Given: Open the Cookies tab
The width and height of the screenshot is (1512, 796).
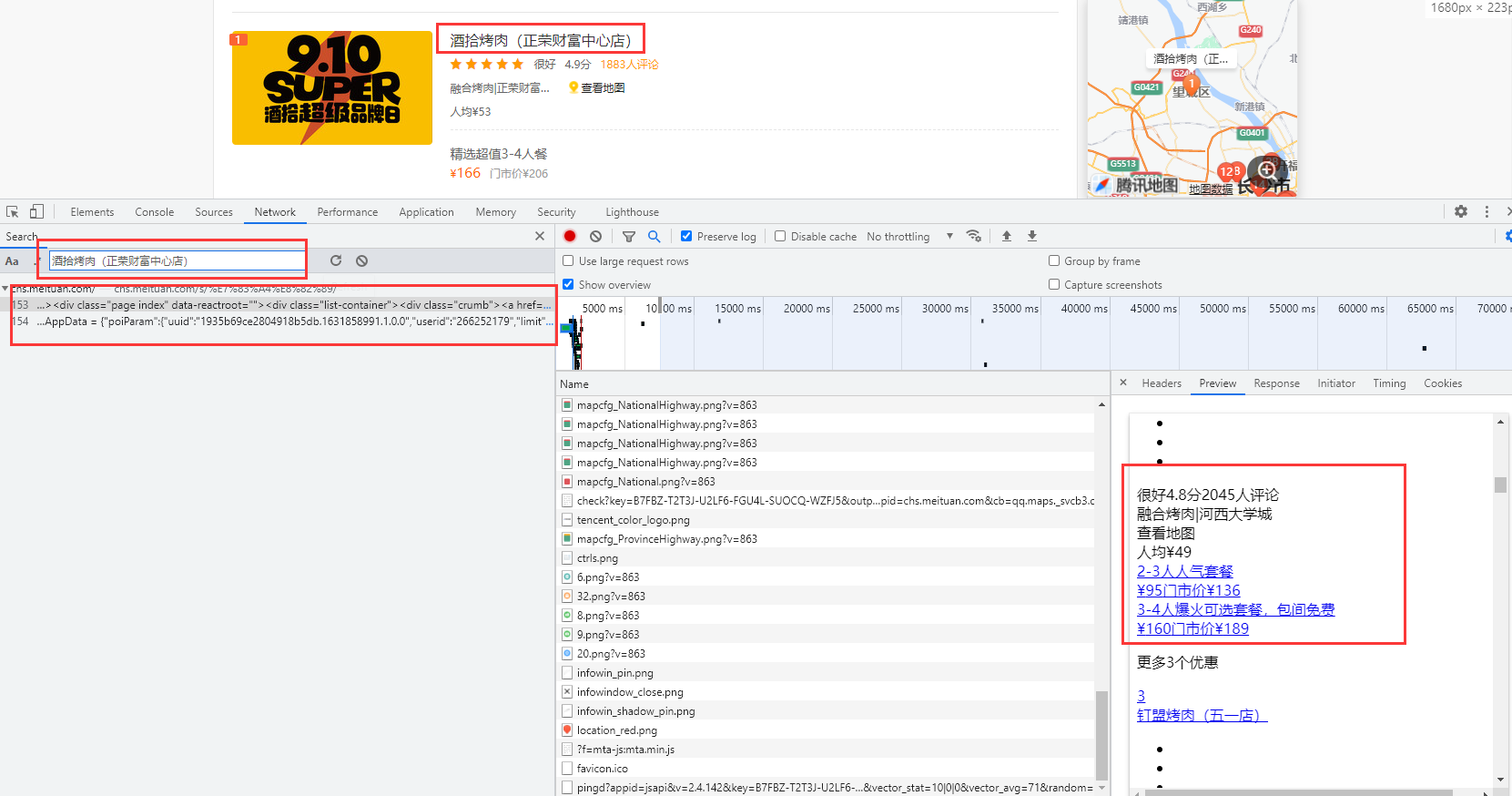Looking at the screenshot, I should tap(1443, 383).
